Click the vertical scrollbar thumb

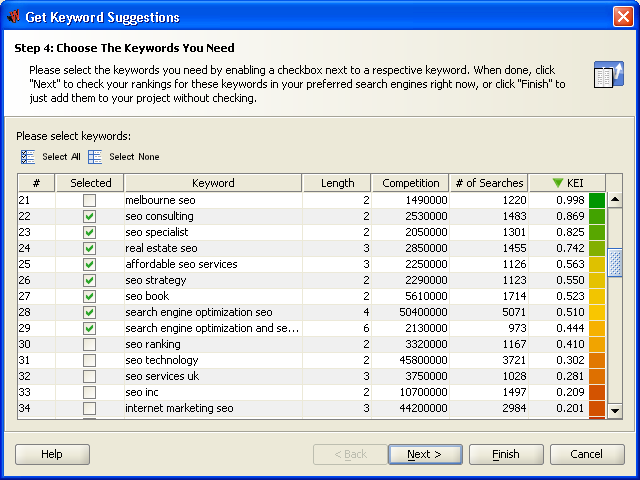tap(615, 263)
